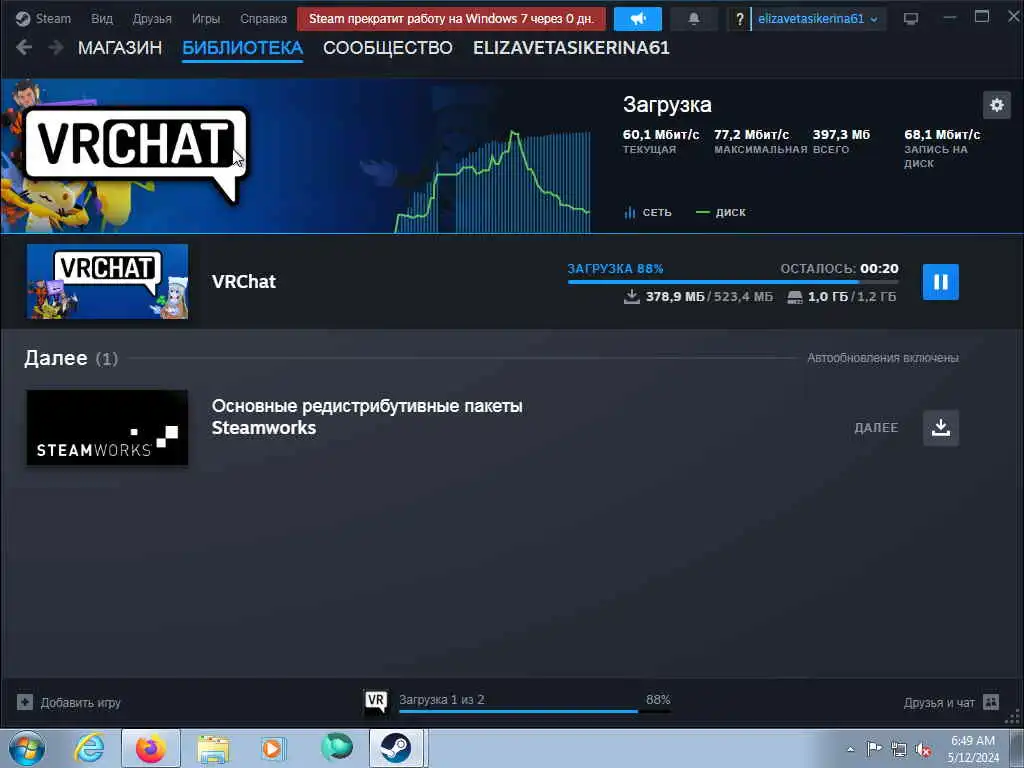Click the 60,1 Мбит/с current speed value

[661, 135]
